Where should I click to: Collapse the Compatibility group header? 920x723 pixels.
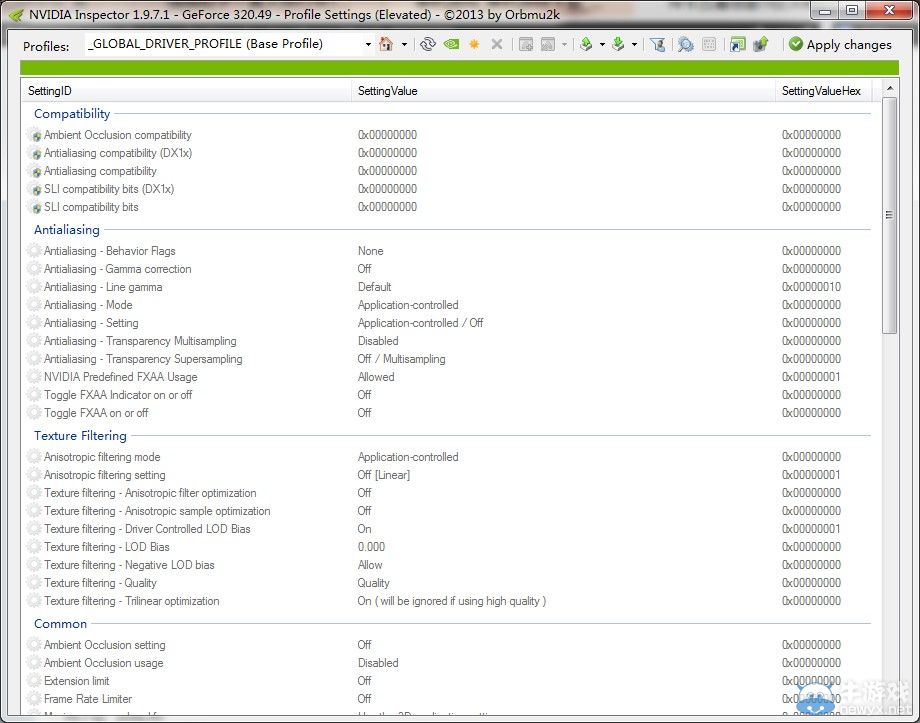click(x=72, y=114)
